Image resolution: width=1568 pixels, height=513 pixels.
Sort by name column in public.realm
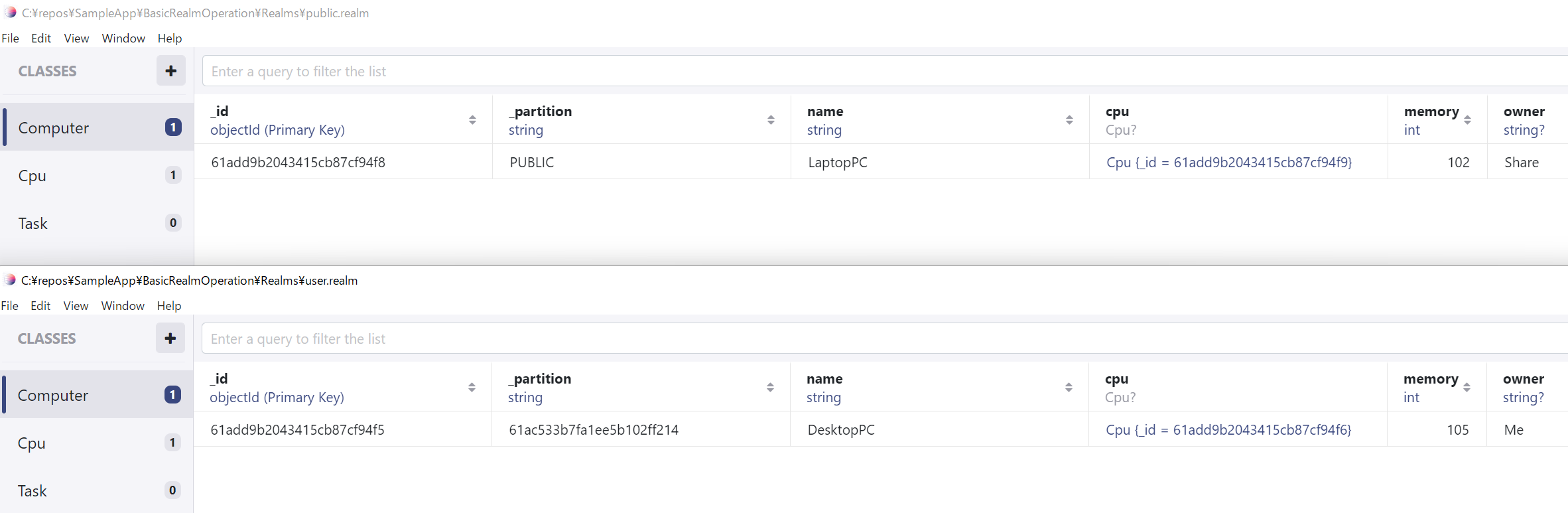point(1069,120)
